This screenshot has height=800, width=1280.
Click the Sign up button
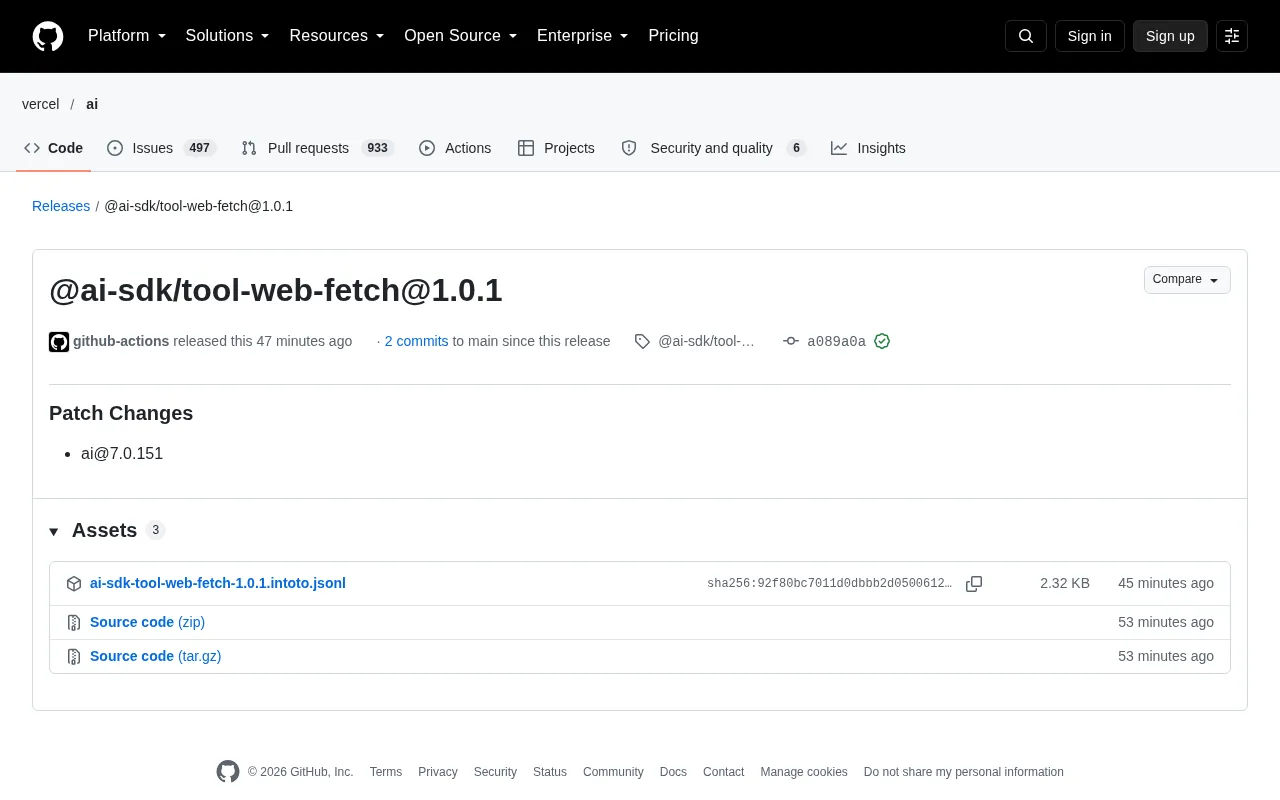[x=1170, y=36]
